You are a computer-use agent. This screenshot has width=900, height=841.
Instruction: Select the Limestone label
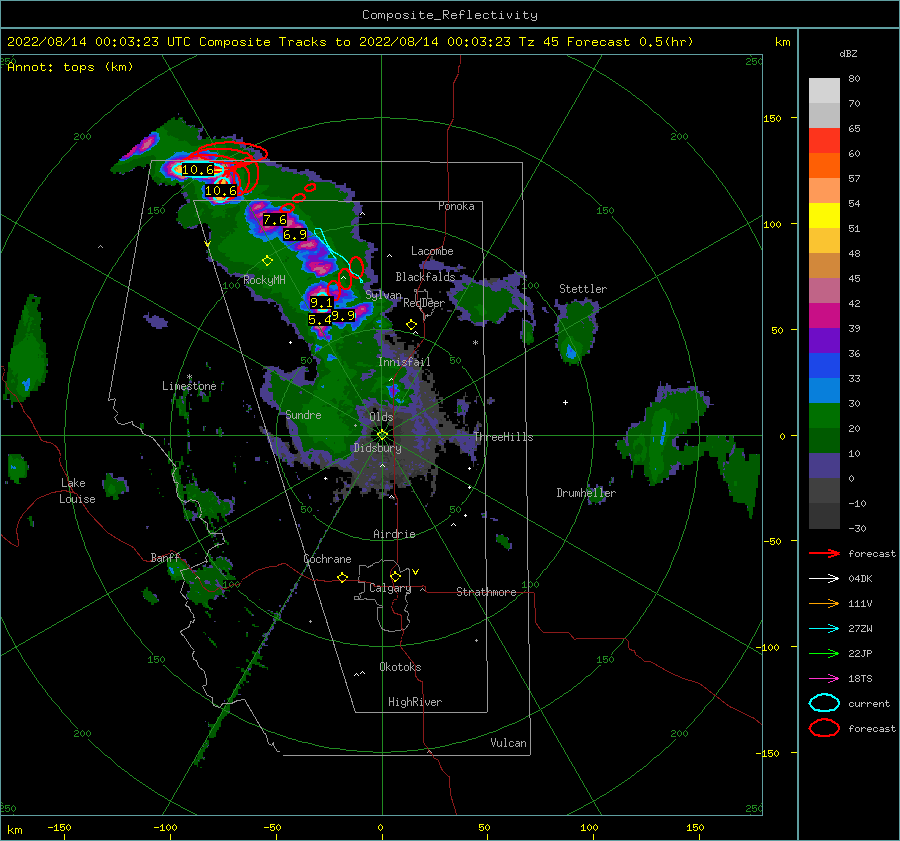189,386
